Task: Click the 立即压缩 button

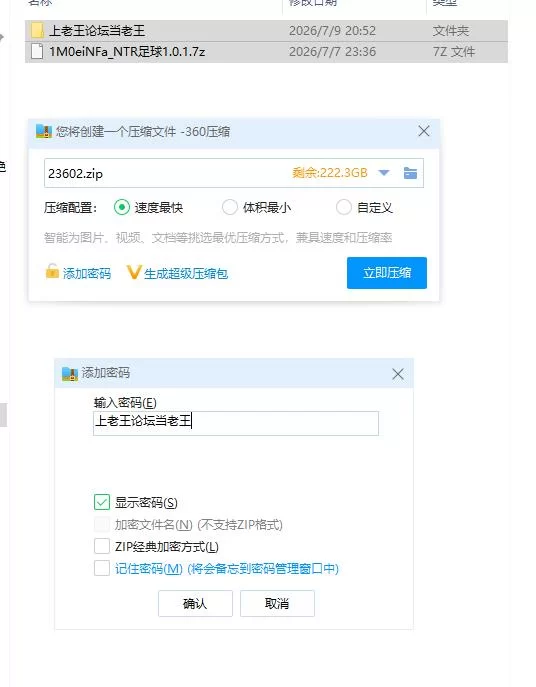Action: click(x=387, y=273)
